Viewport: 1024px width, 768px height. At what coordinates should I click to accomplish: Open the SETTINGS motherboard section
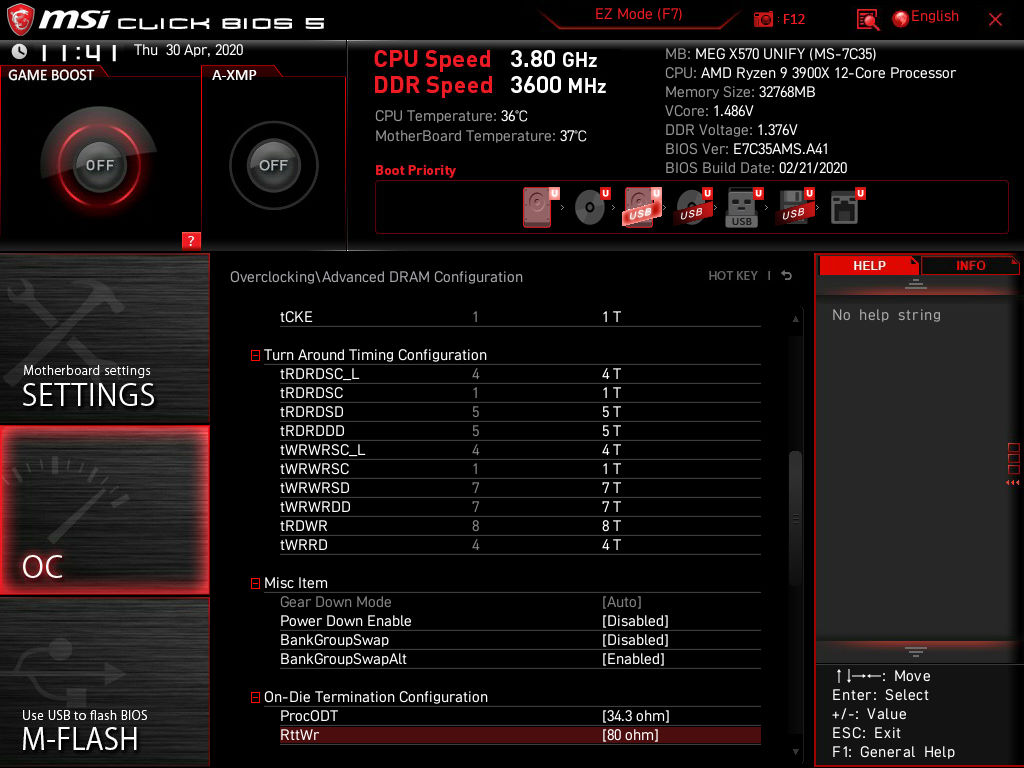104,338
